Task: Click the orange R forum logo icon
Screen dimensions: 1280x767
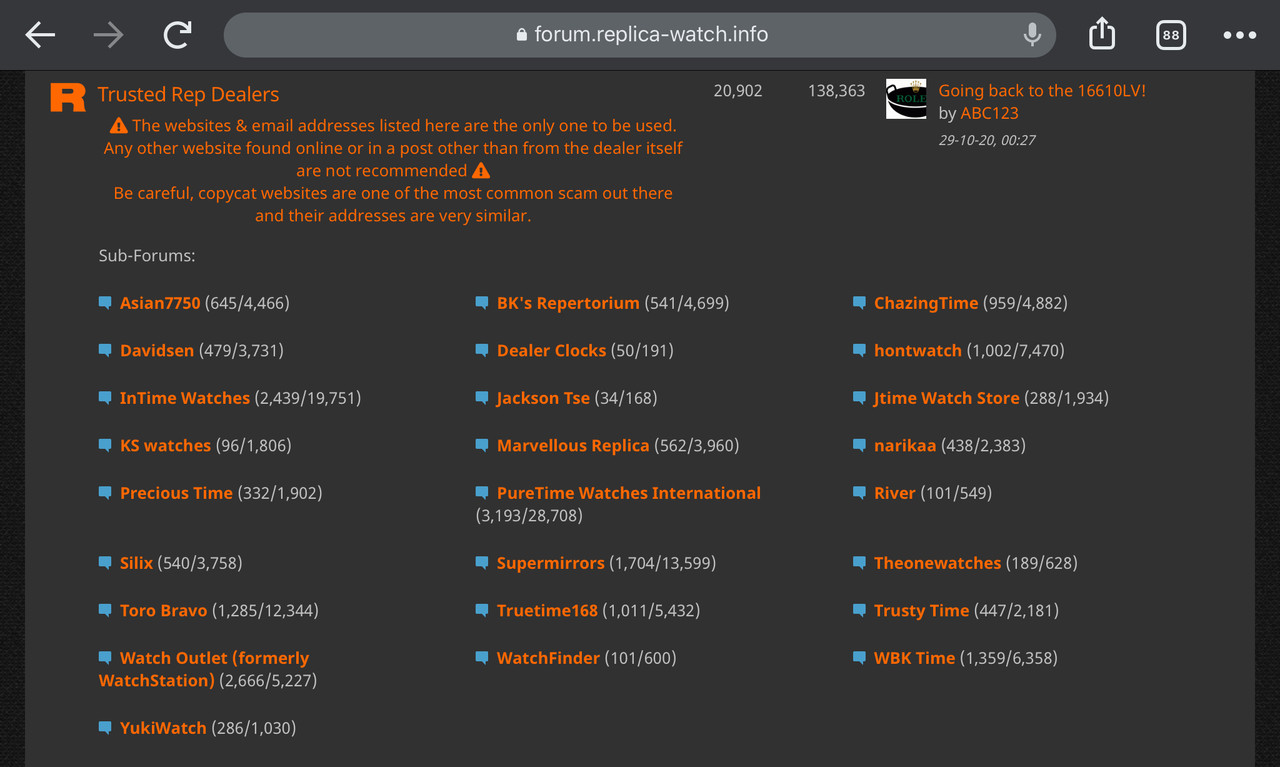Action: [68, 97]
